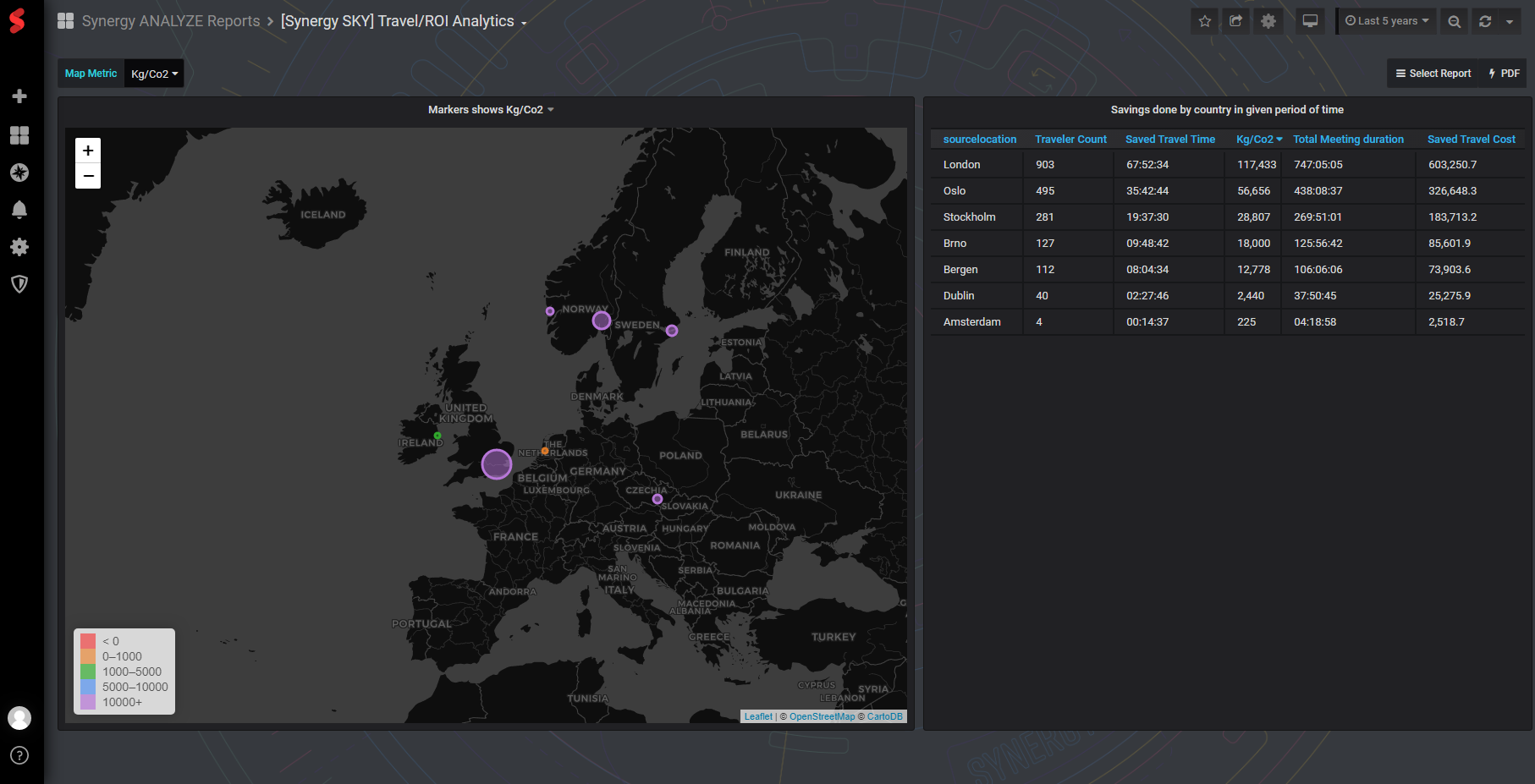Sort table by Traveler Count column

(x=1070, y=140)
